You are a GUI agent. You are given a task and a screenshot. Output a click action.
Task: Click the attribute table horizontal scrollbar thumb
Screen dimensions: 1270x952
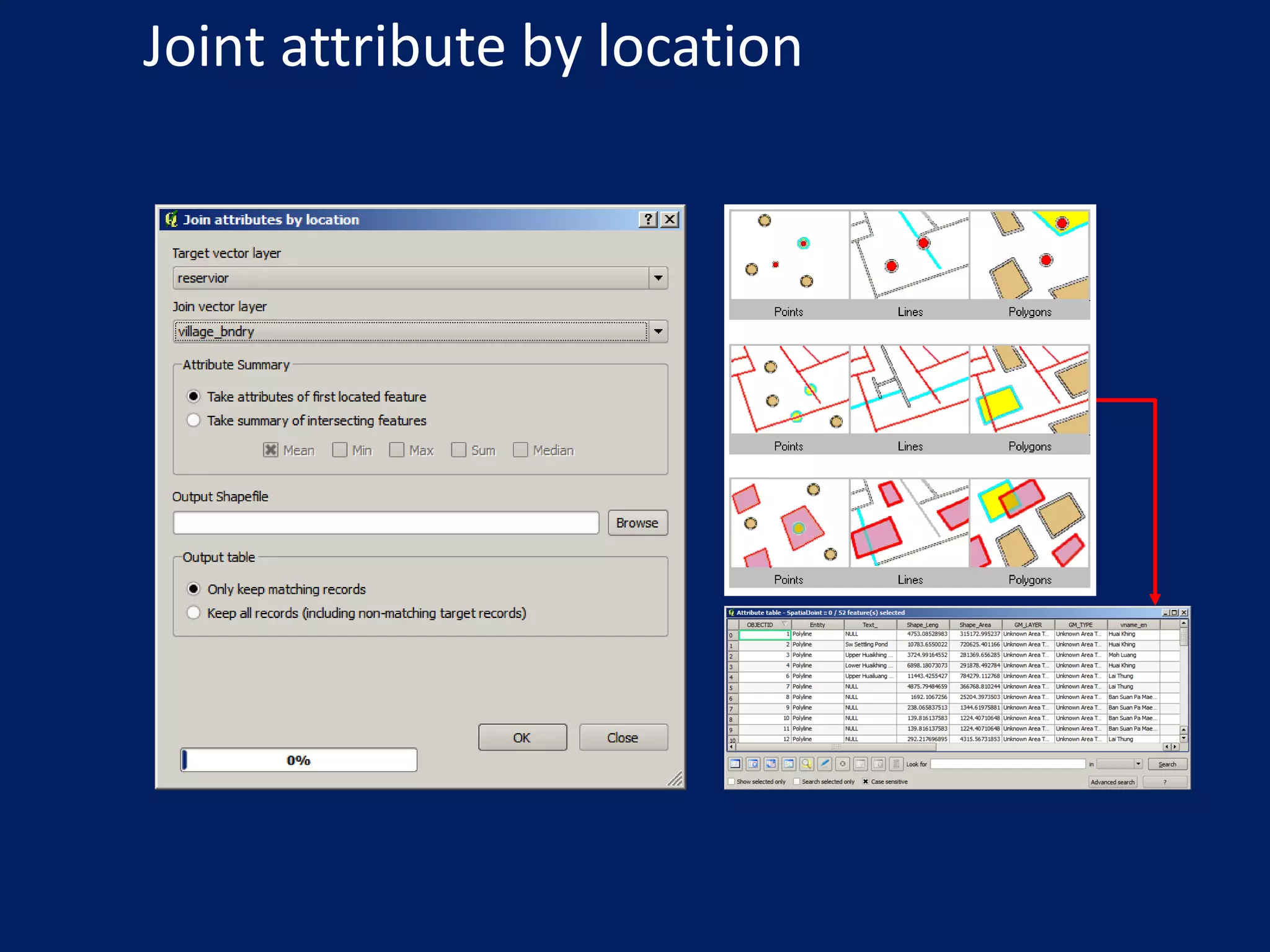coord(836,747)
